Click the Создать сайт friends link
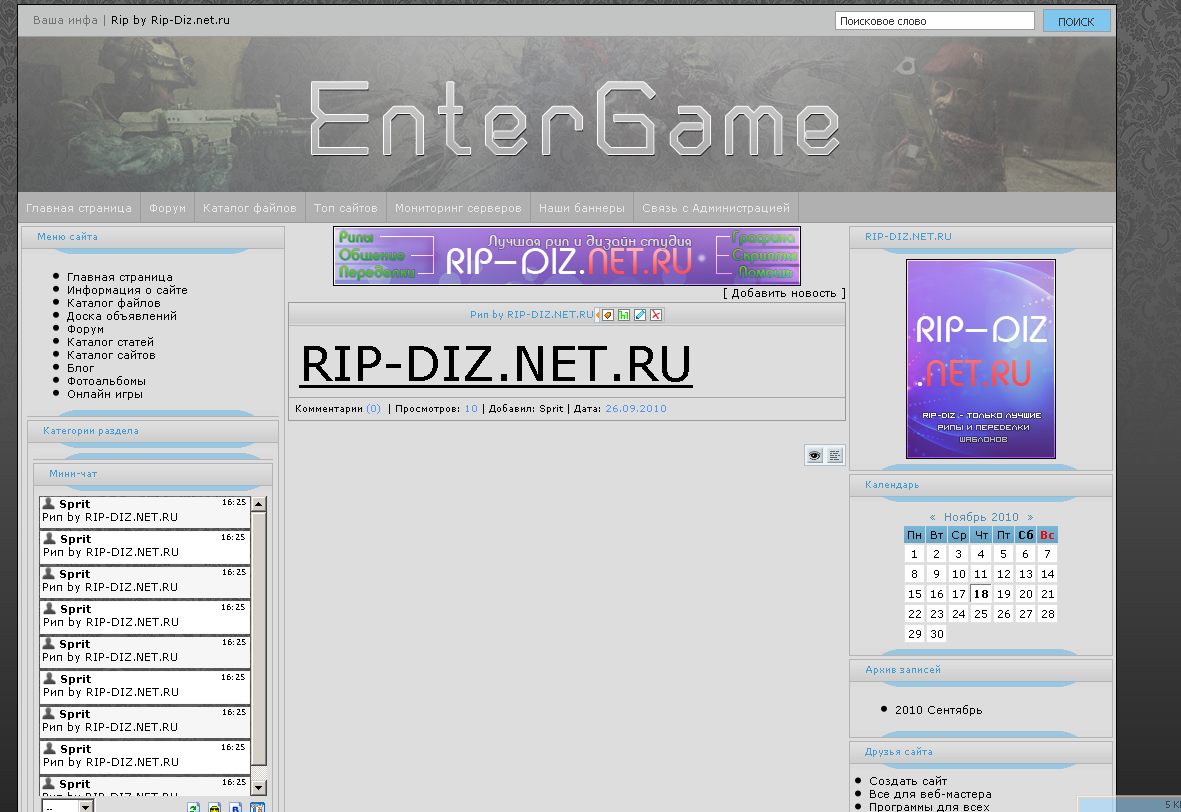The image size is (1181, 812). (908, 781)
